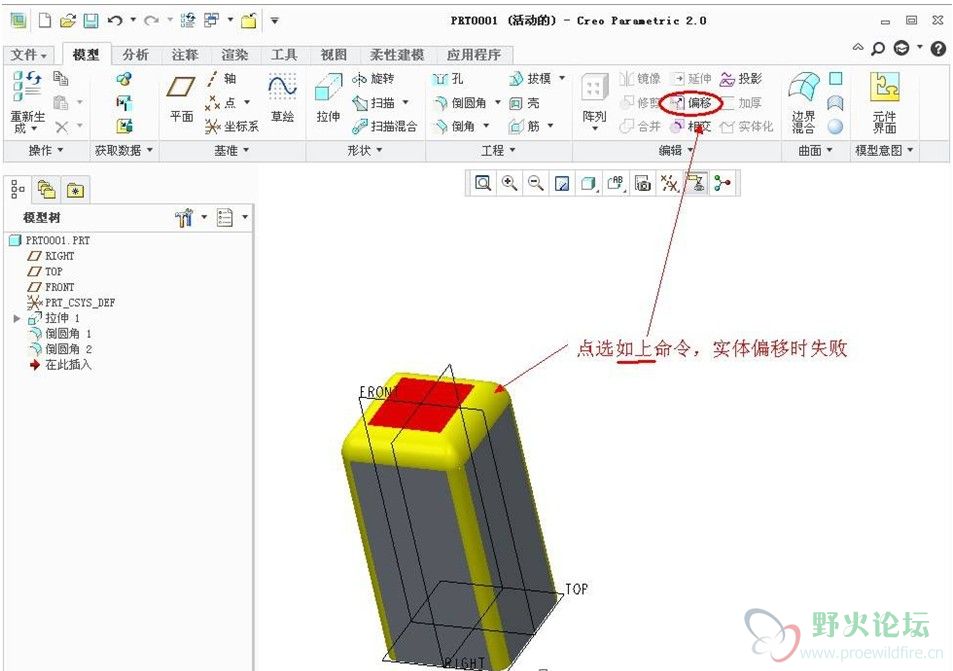Expand the 基准 group dropdown
The height and width of the screenshot is (671, 953).
point(232,150)
